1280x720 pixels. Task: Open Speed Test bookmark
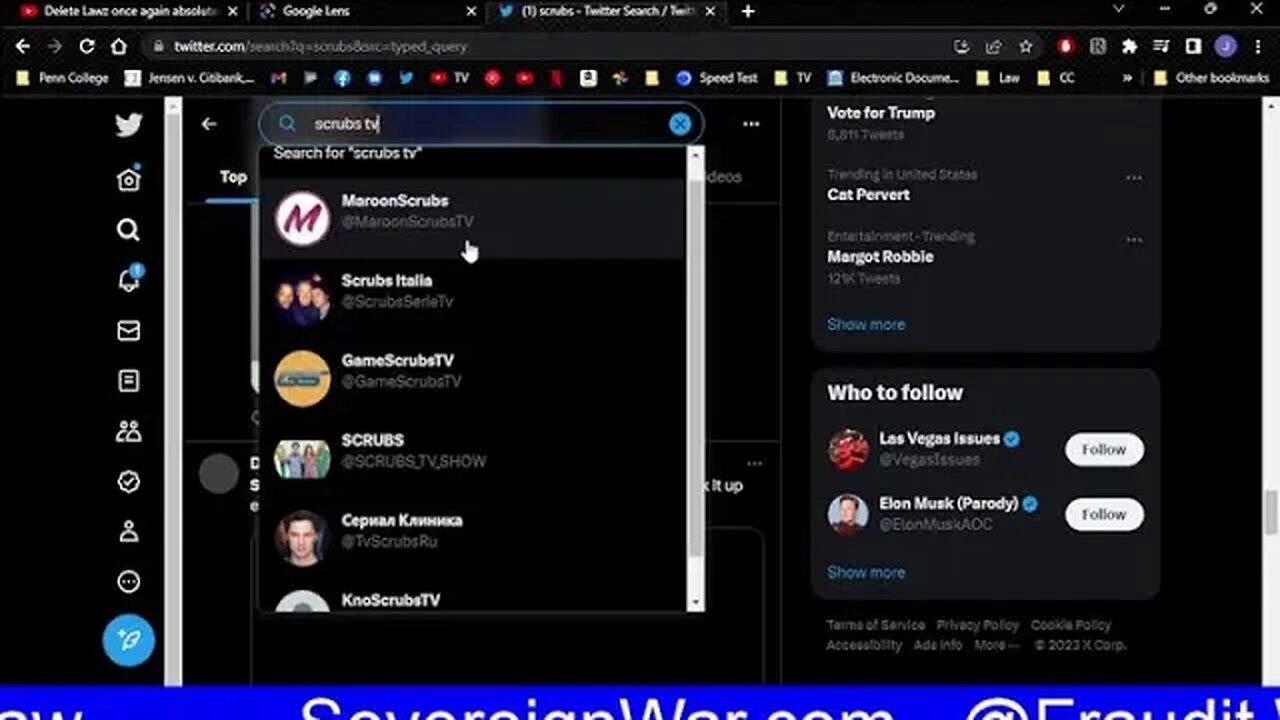717,78
